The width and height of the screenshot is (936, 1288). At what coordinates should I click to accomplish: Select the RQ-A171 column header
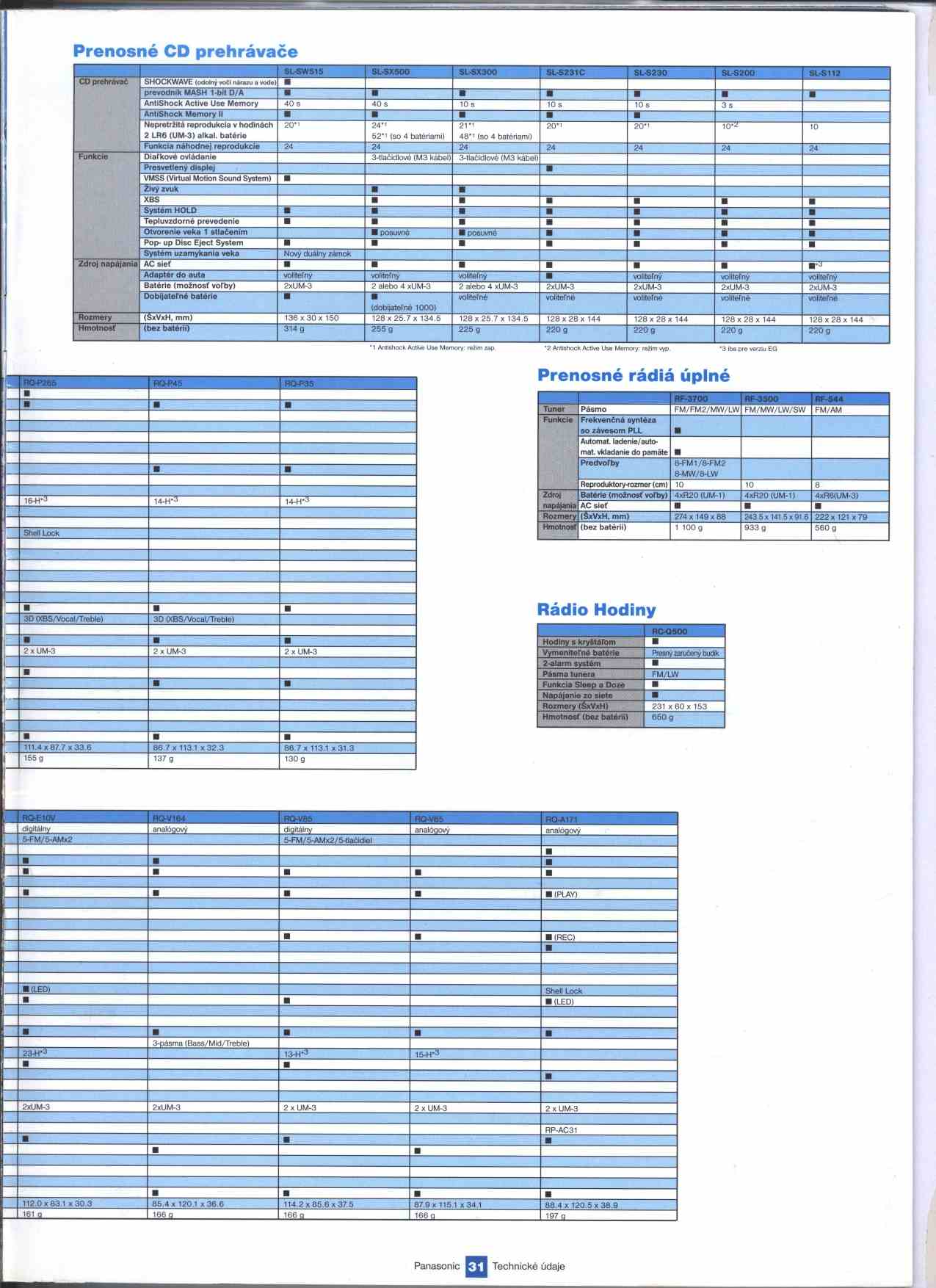[x=562, y=819]
